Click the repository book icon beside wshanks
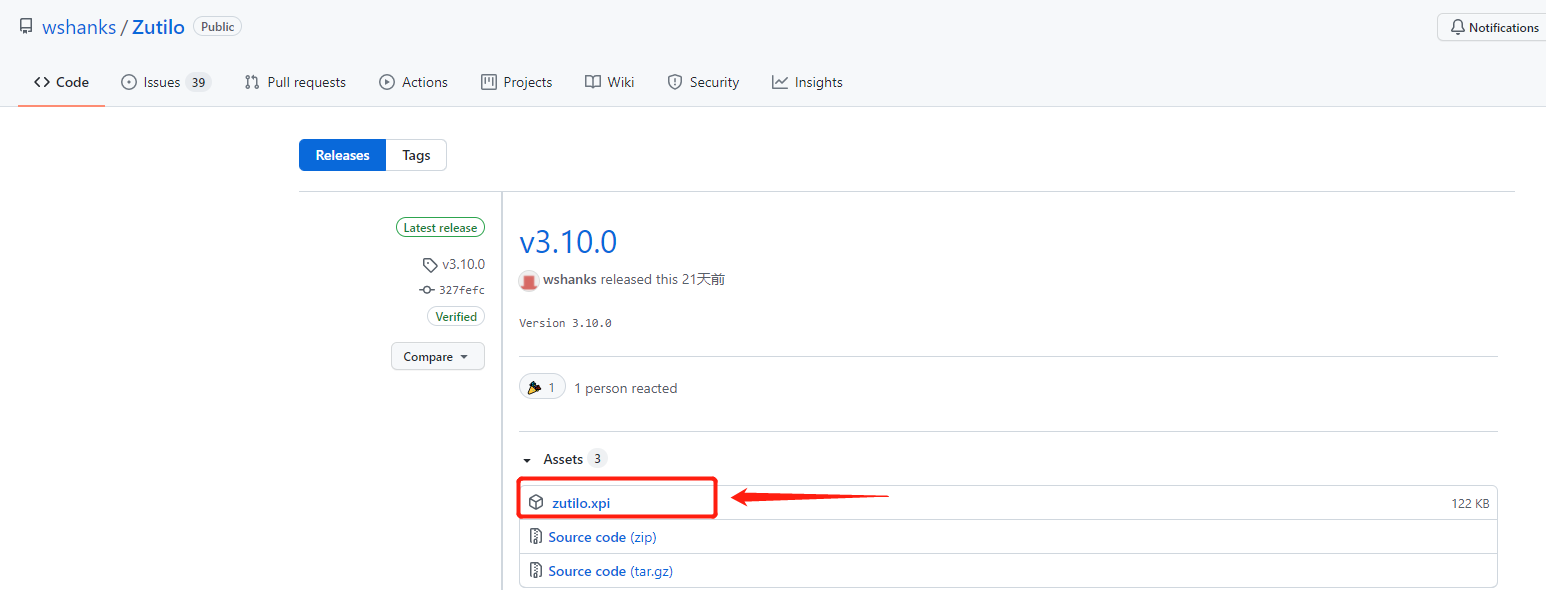Viewport: 1546px width, 590px height. point(26,27)
